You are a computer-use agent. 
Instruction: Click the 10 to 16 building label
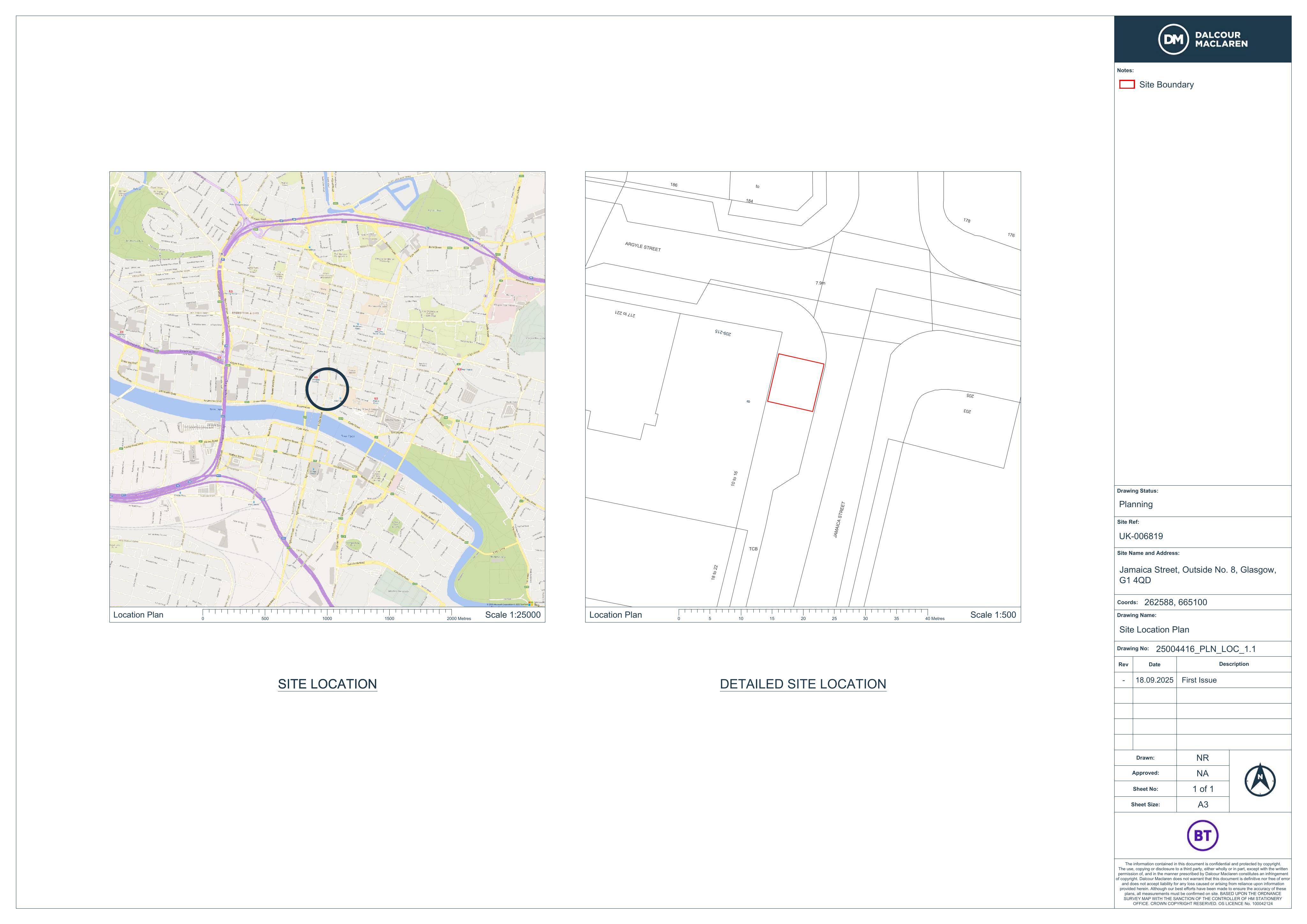pyautogui.click(x=734, y=478)
